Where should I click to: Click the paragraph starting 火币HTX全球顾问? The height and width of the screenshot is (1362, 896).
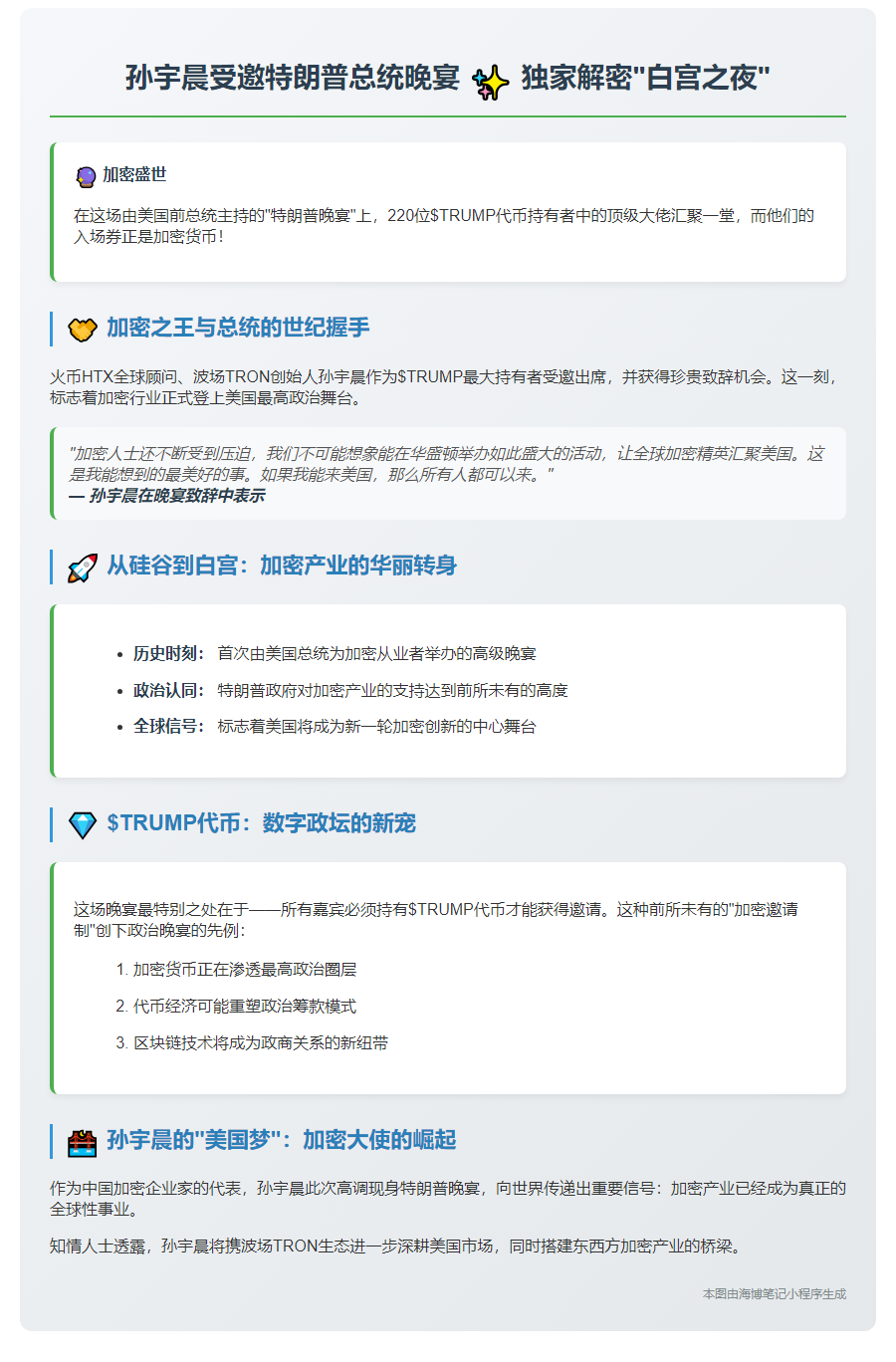point(448,387)
